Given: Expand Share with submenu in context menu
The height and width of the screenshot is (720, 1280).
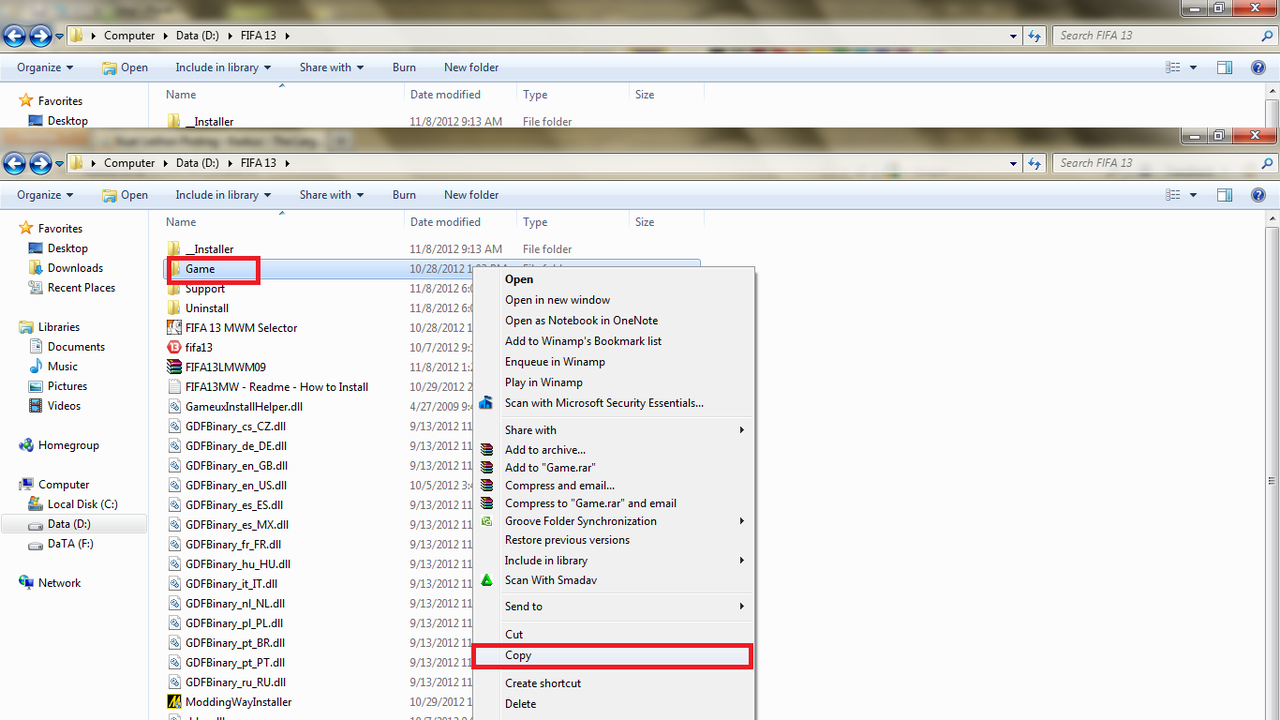Looking at the screenshot, I should tap(612, 430).
